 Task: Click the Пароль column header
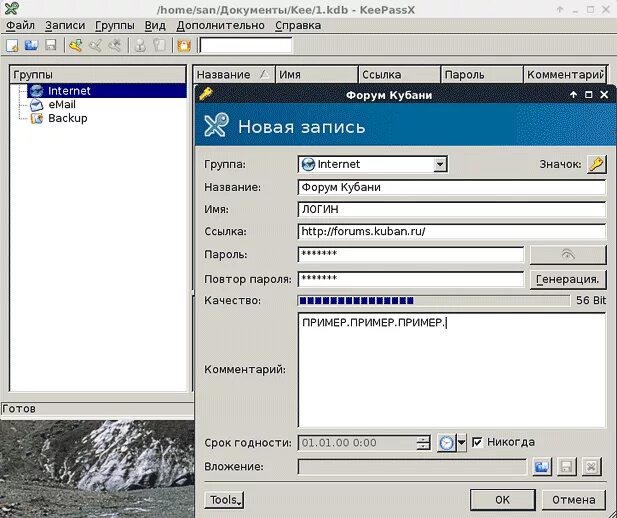pyautogui.click(x=482, y=75)
